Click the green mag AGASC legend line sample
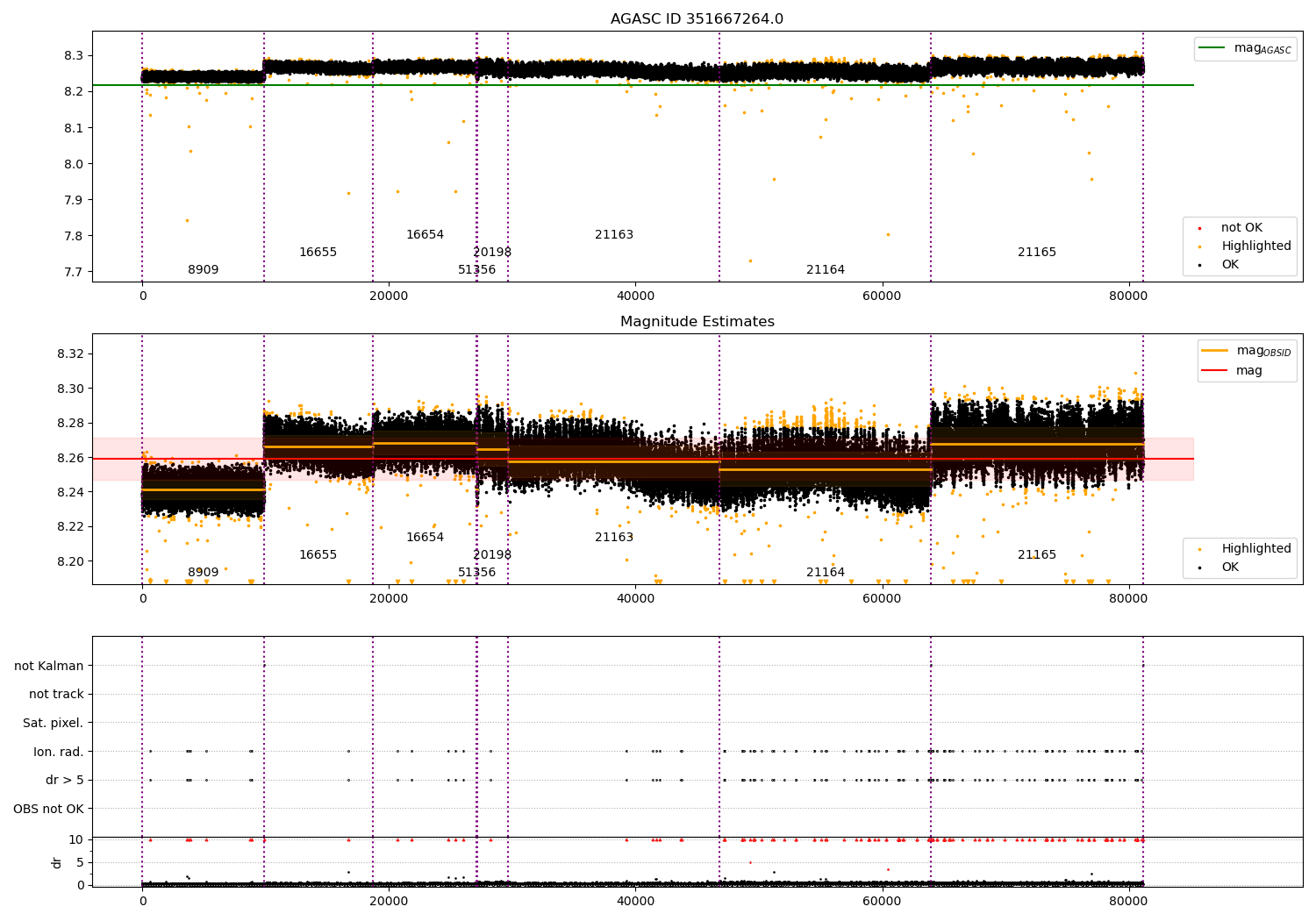Viewport: 1316px width, 921px height. (1212, 48)
